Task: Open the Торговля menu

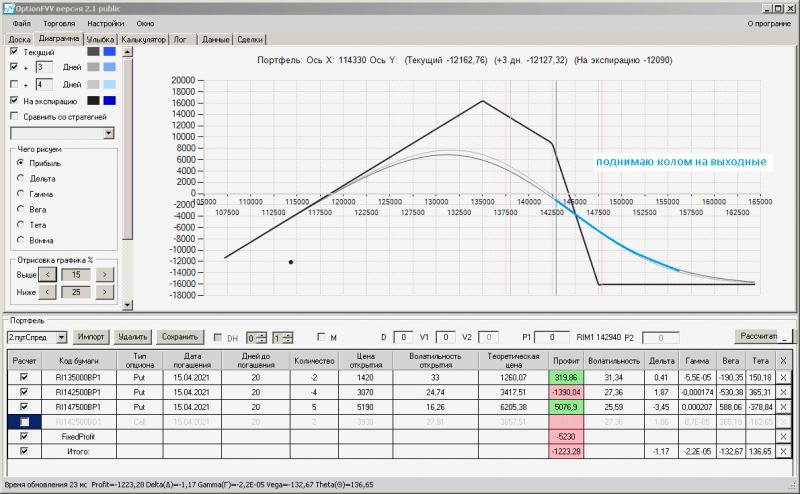Action: coord(59,23)
